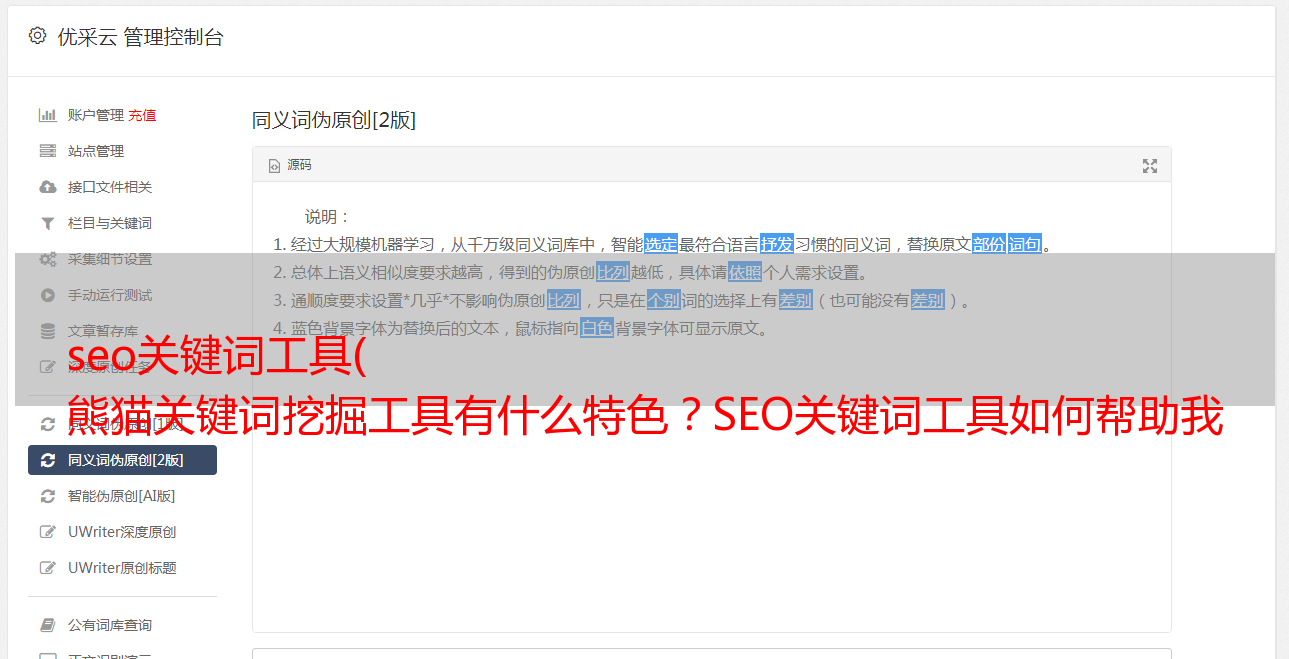The width and height of the screenshot is (1289, 659).
Task: Click the red 充值 link
Action: pos(142,115)
